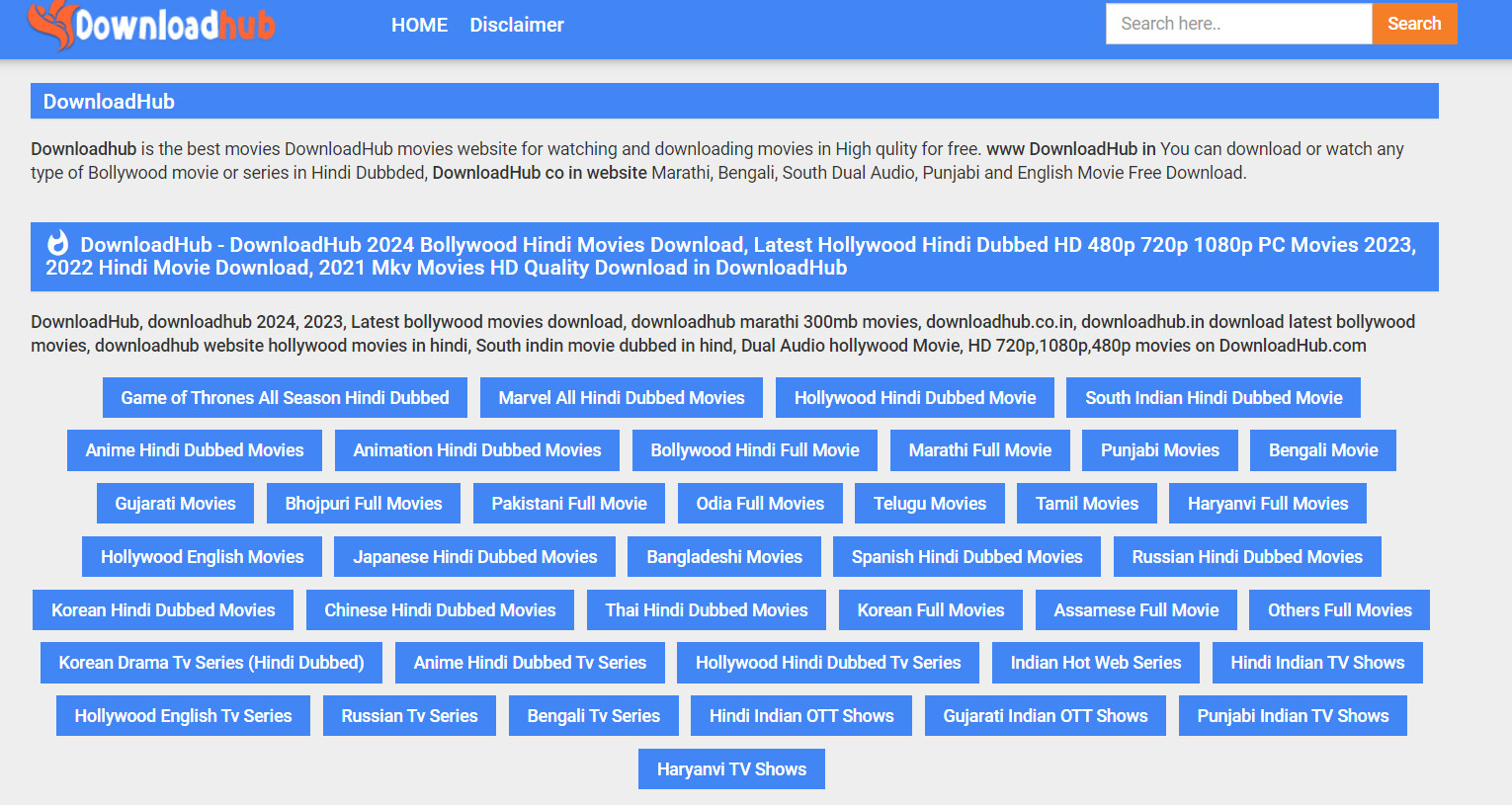Select Assamese Full Movie
This screenshot has height=805, width=1512.
[1136, 610]
